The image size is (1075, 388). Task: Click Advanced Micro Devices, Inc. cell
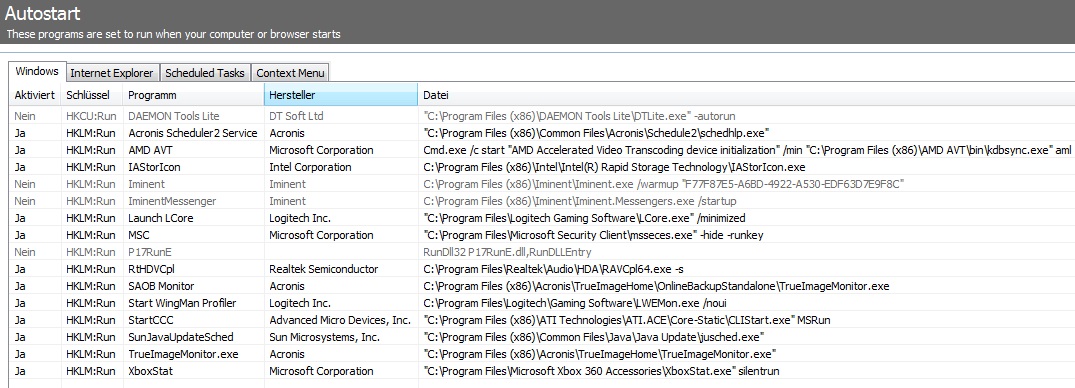click(x=340, y=320)
